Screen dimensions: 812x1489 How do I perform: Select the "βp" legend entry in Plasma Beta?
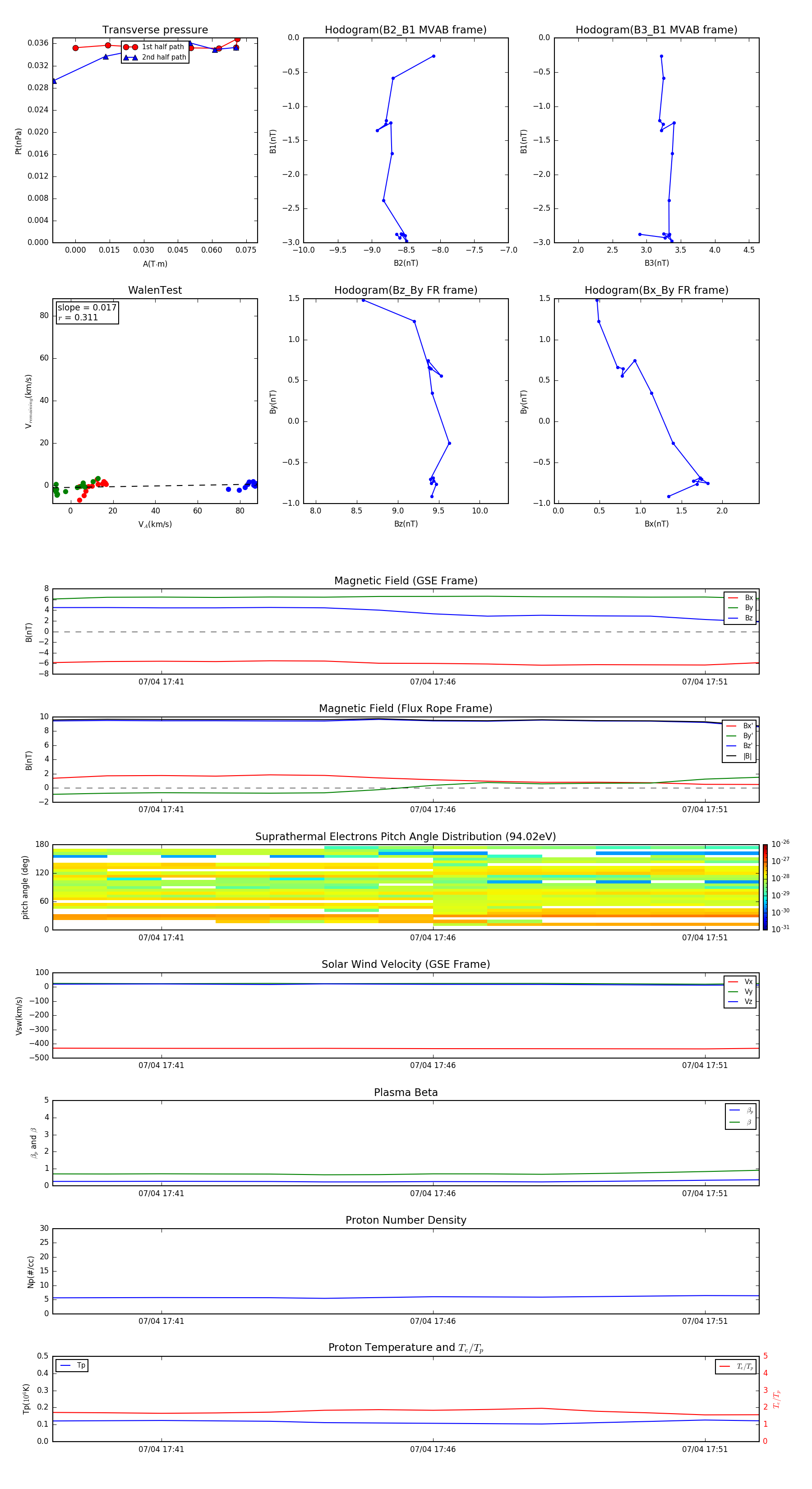(741, 1110)
